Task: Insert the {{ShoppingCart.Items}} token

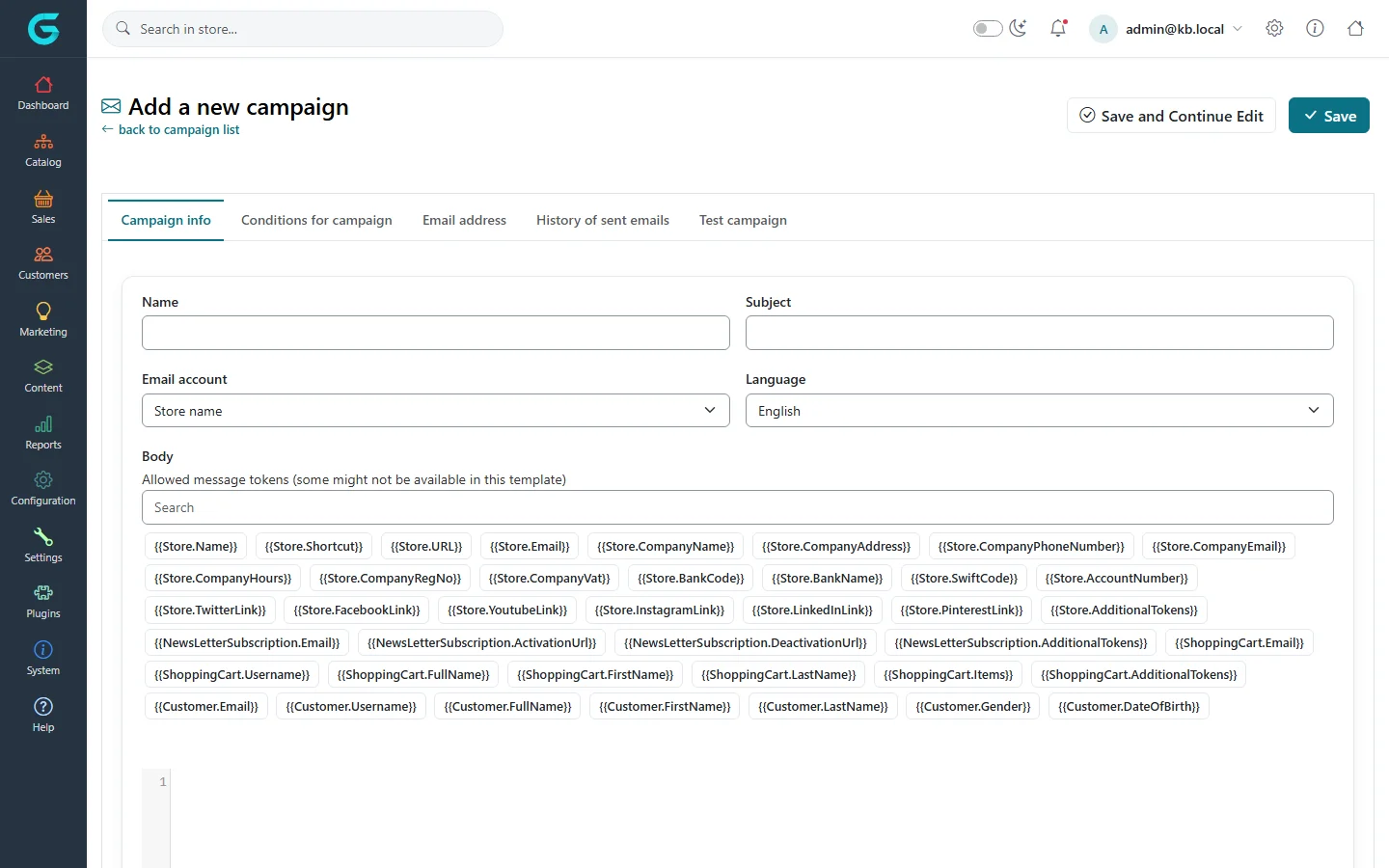Action: [x=948, y=675]
